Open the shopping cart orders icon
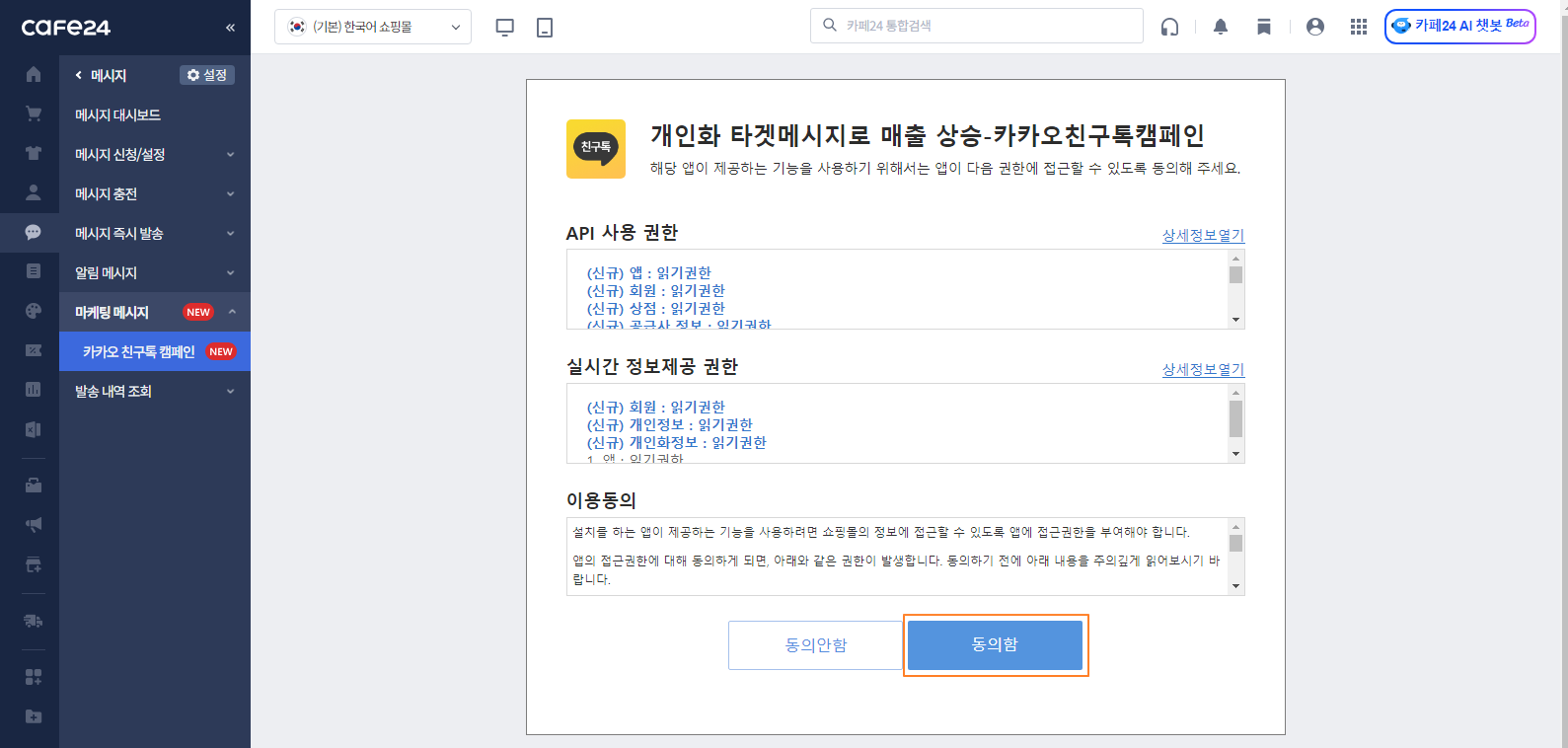1568x748 pixels. click(34, 114)
